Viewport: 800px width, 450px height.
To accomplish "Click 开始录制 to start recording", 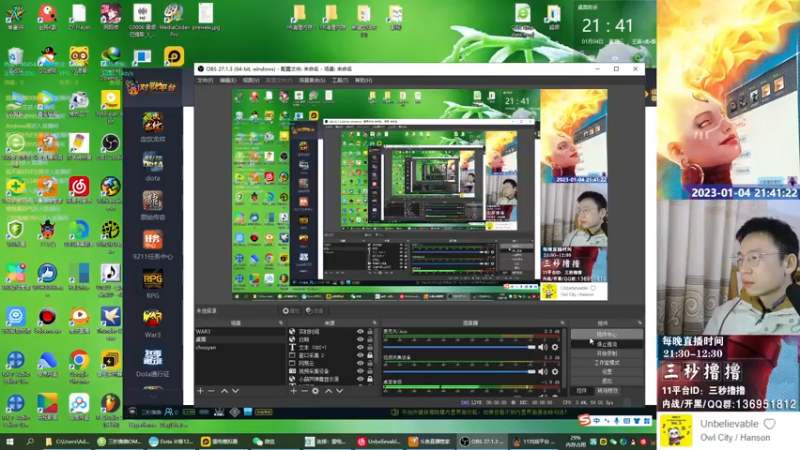I will pyautogui.click(x=607, y=354).
